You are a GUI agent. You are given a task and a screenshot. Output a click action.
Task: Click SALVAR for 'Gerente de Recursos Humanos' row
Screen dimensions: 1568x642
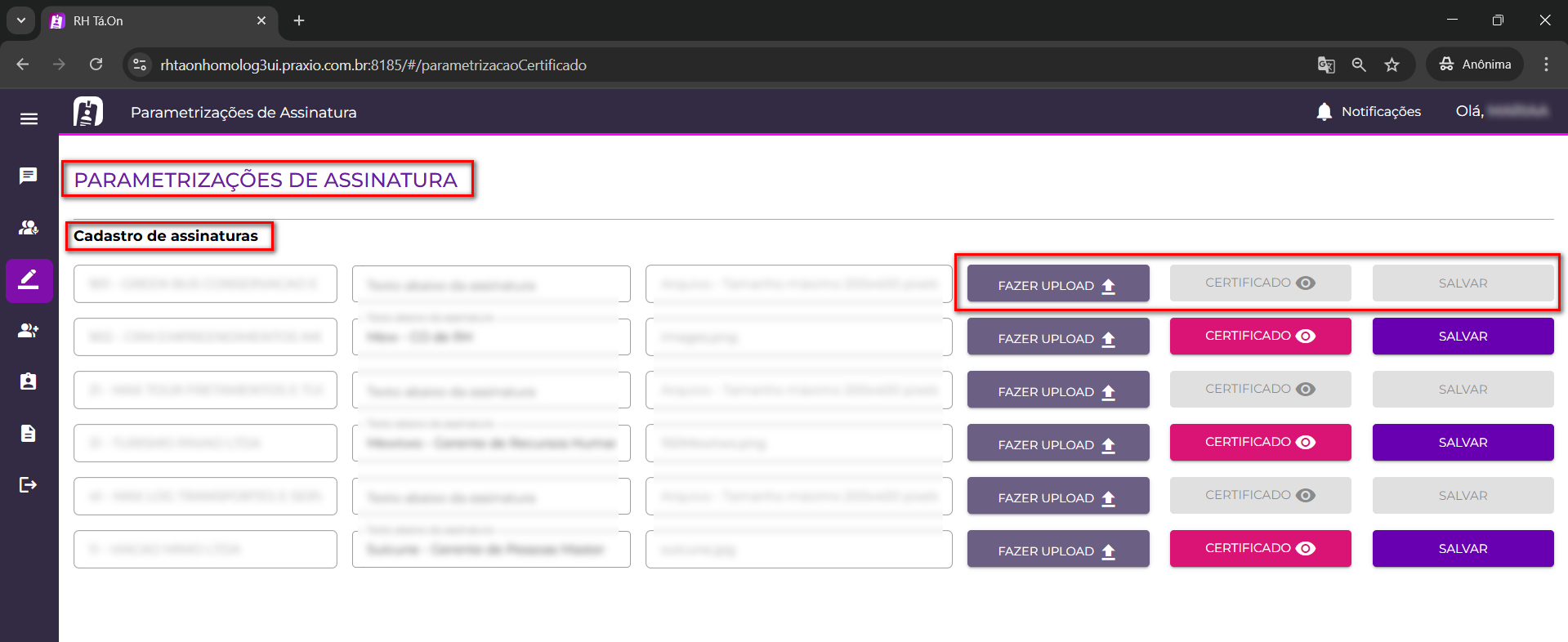tap(1463, 443)
